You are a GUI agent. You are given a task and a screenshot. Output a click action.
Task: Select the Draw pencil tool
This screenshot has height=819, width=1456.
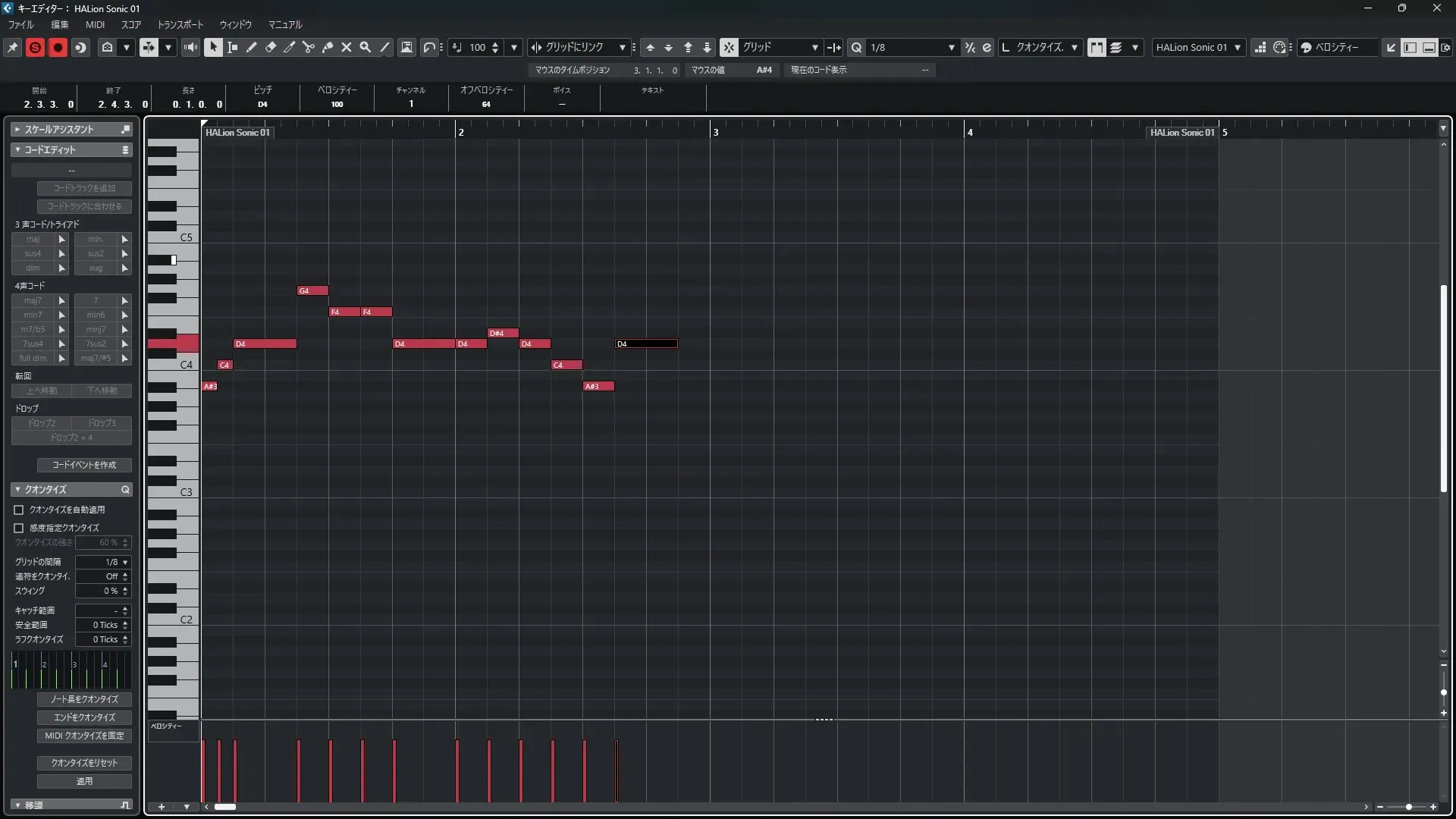point(252,47)
